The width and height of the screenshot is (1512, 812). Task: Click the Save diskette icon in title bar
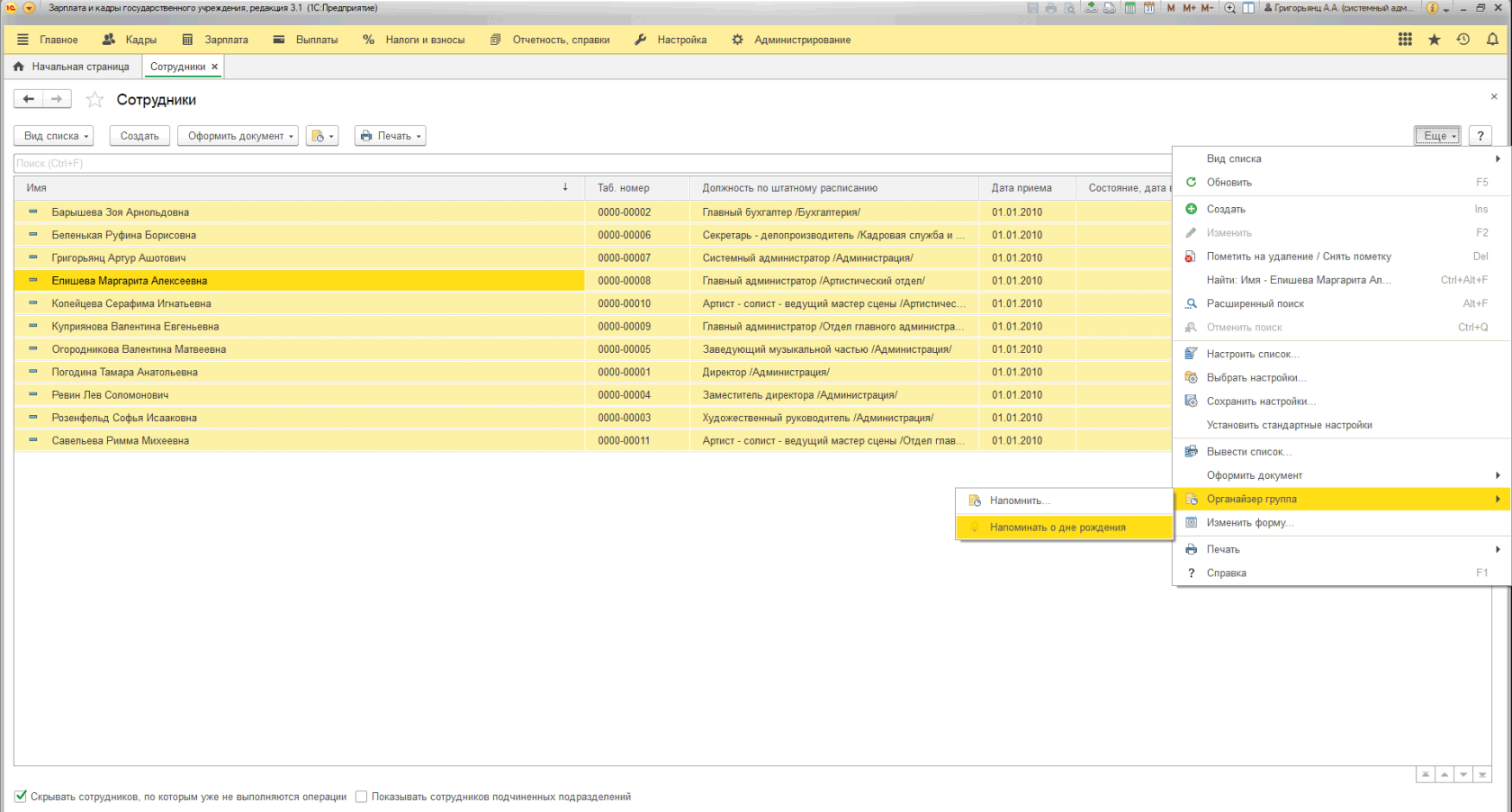pos(1032,8)
